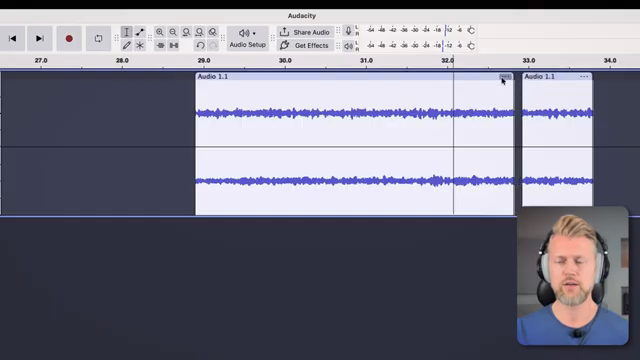Select the Selection (I-beam) tool
This screenshot has height=360, width=640.
point(127,32)
